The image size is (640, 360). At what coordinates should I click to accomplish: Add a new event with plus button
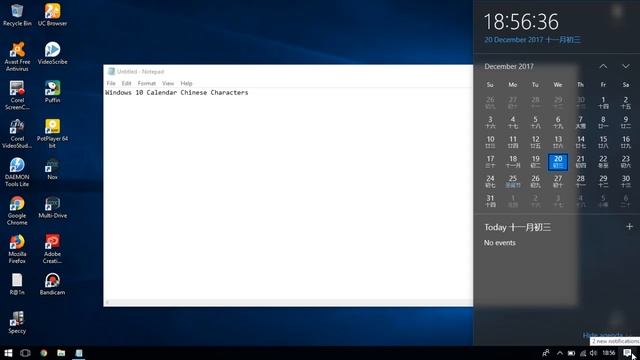click(x=629, y=227)
